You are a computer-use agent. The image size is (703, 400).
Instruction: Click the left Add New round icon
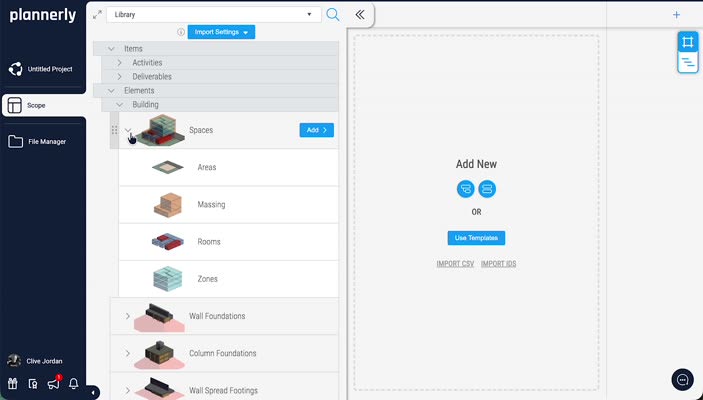[465, 189]
